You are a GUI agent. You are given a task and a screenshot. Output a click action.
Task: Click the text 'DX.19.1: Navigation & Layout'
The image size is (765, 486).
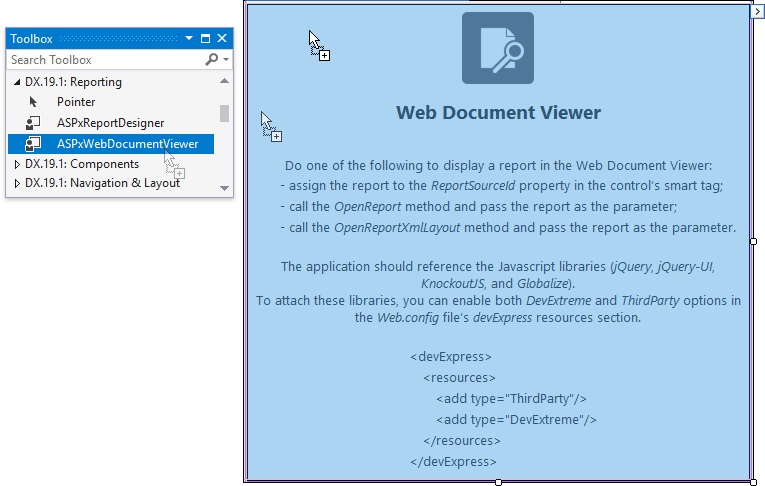click(102, 183)
